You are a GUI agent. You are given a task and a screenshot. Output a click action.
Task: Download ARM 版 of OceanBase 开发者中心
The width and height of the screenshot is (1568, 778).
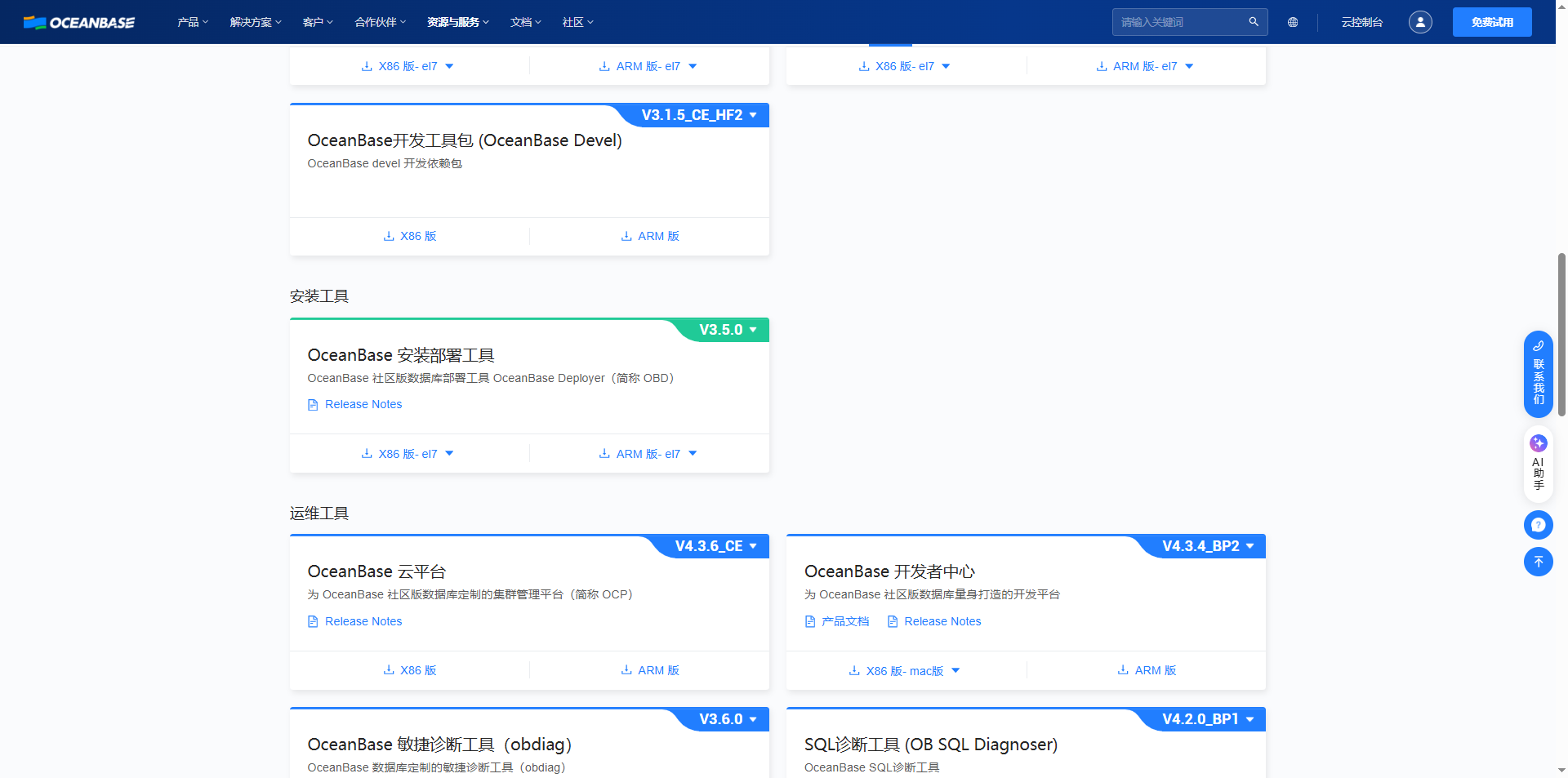(1147, 670)
